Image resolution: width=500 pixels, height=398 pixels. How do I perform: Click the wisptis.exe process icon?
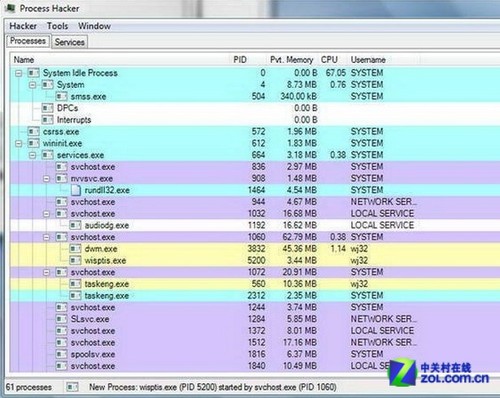(75, 260)
